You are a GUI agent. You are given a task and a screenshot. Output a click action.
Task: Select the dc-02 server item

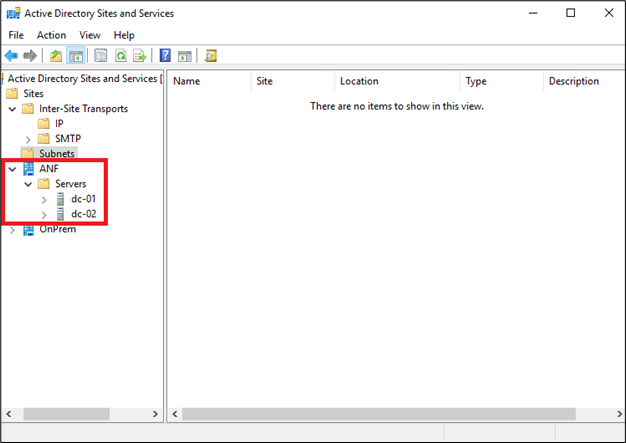[x=83, y=214]
